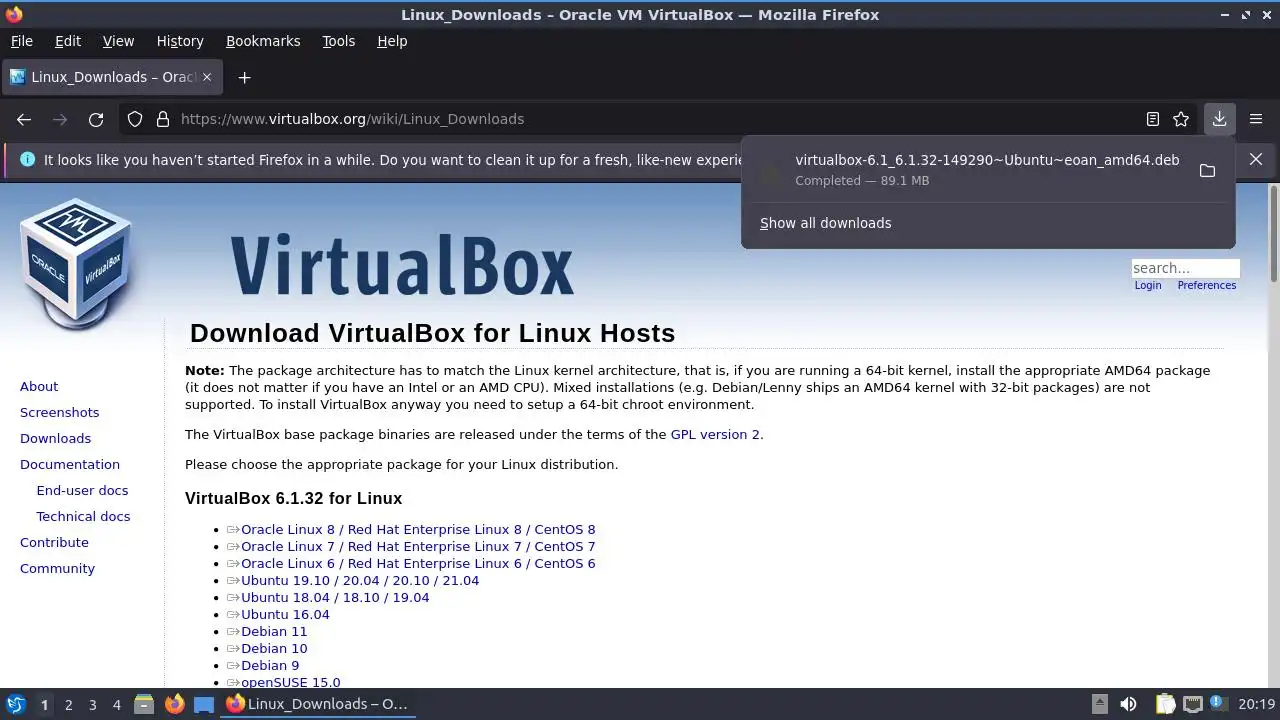
Task: Download the Debian 11 package
Action: coord(274,632)
